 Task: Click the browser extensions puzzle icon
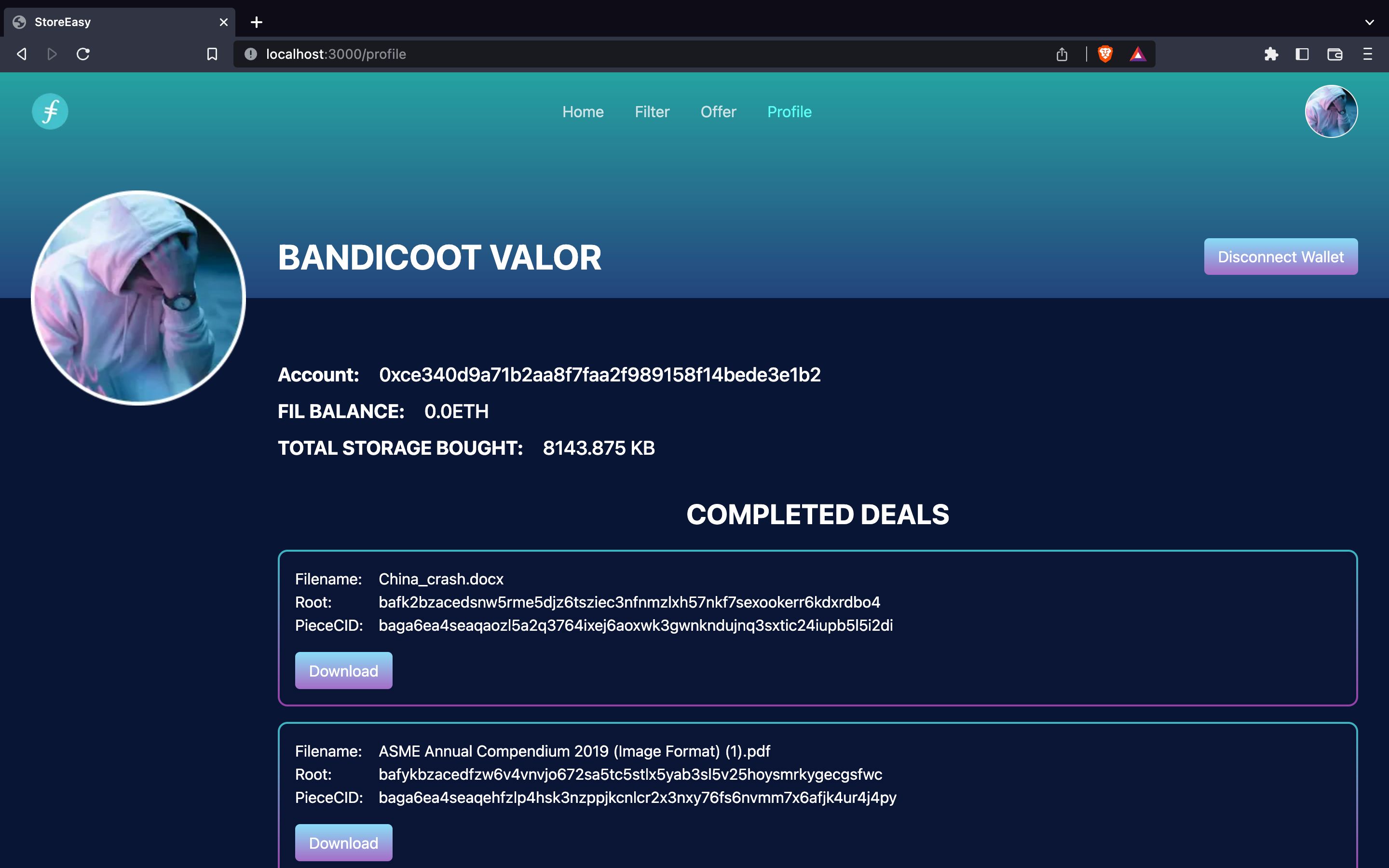point(1272,54)
